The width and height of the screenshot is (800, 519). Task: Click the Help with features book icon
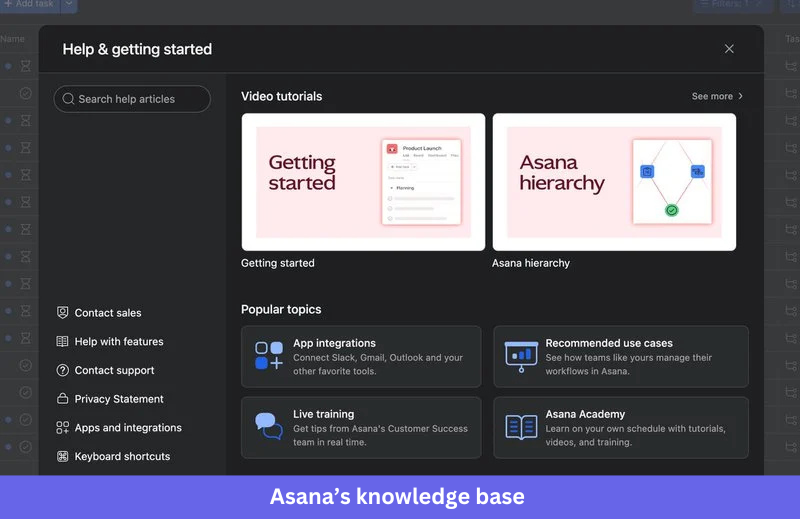tap(62, 341)
